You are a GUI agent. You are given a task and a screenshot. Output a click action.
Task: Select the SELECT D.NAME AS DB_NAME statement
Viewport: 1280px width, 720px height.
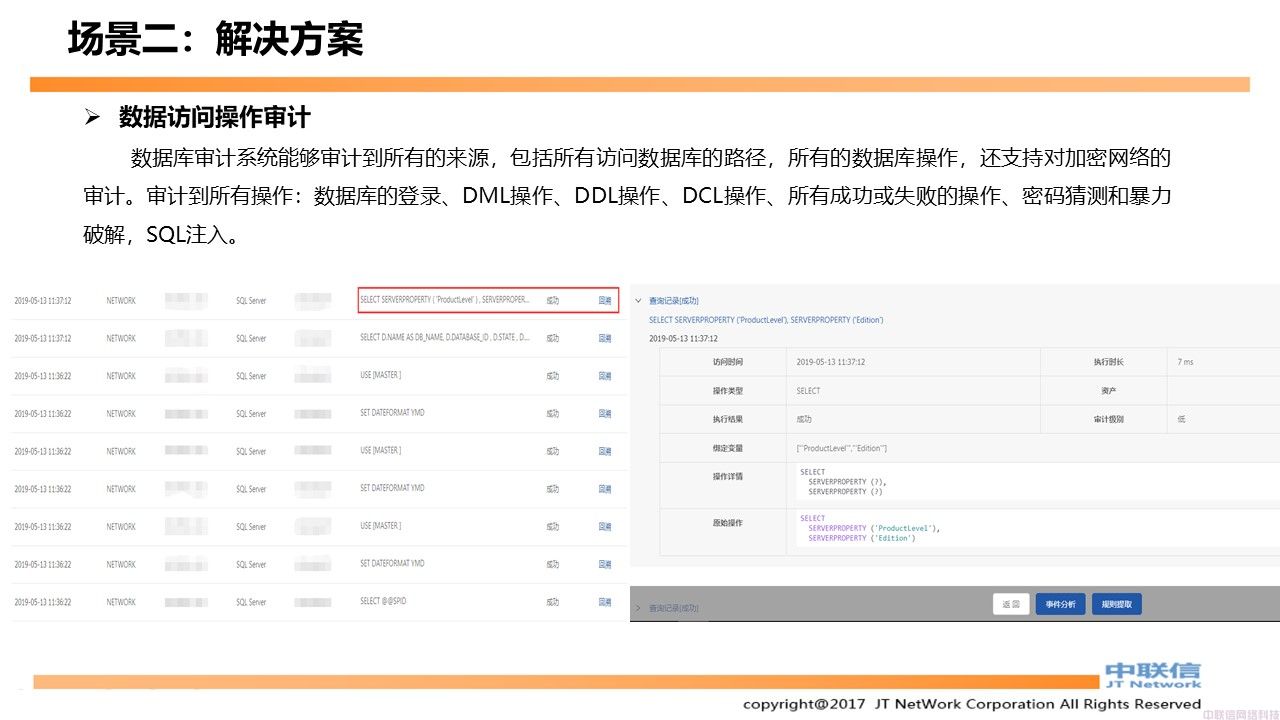click(445, 338)
